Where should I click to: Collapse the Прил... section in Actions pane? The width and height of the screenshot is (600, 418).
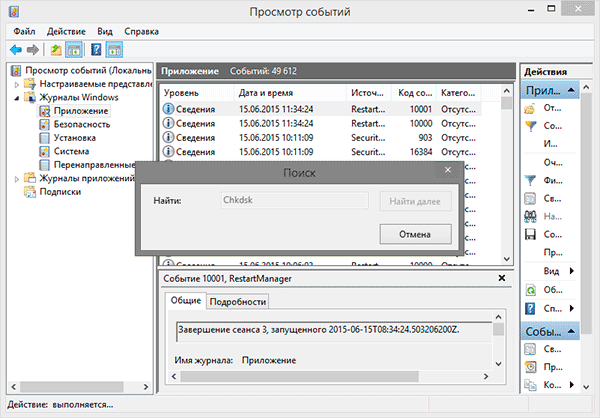pos(570,90)
